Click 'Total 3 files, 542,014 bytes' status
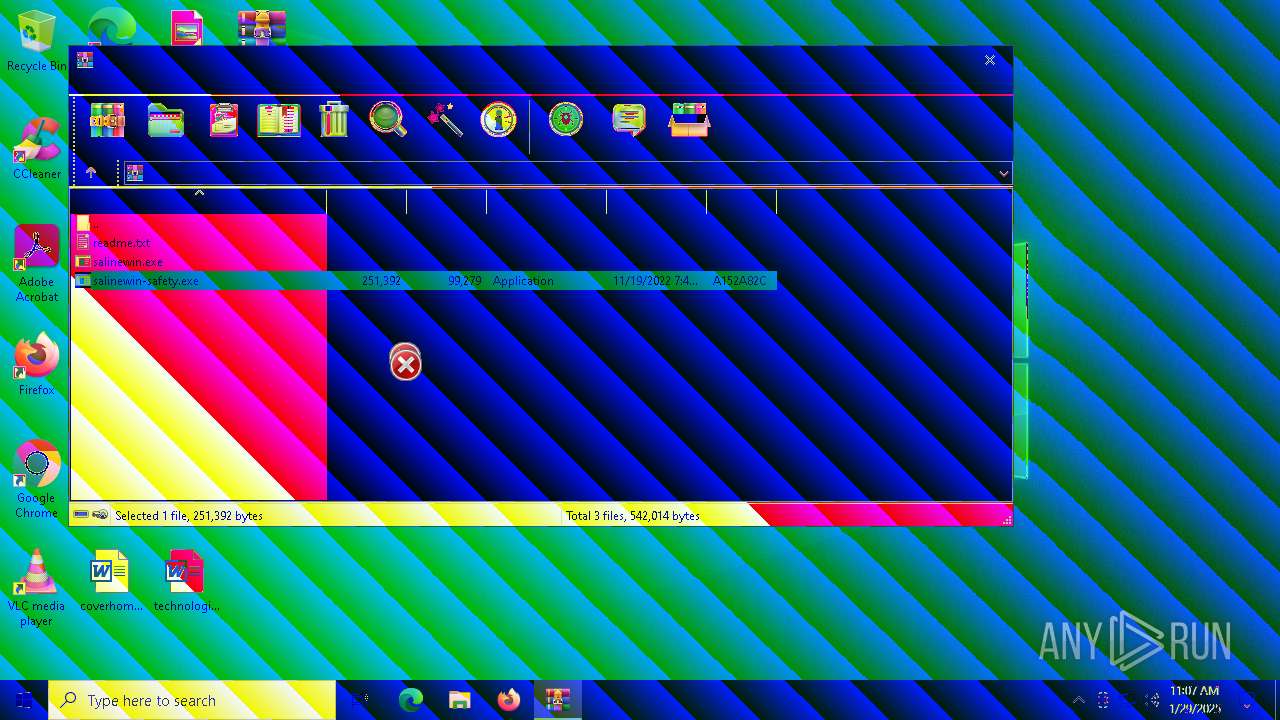 633,516
